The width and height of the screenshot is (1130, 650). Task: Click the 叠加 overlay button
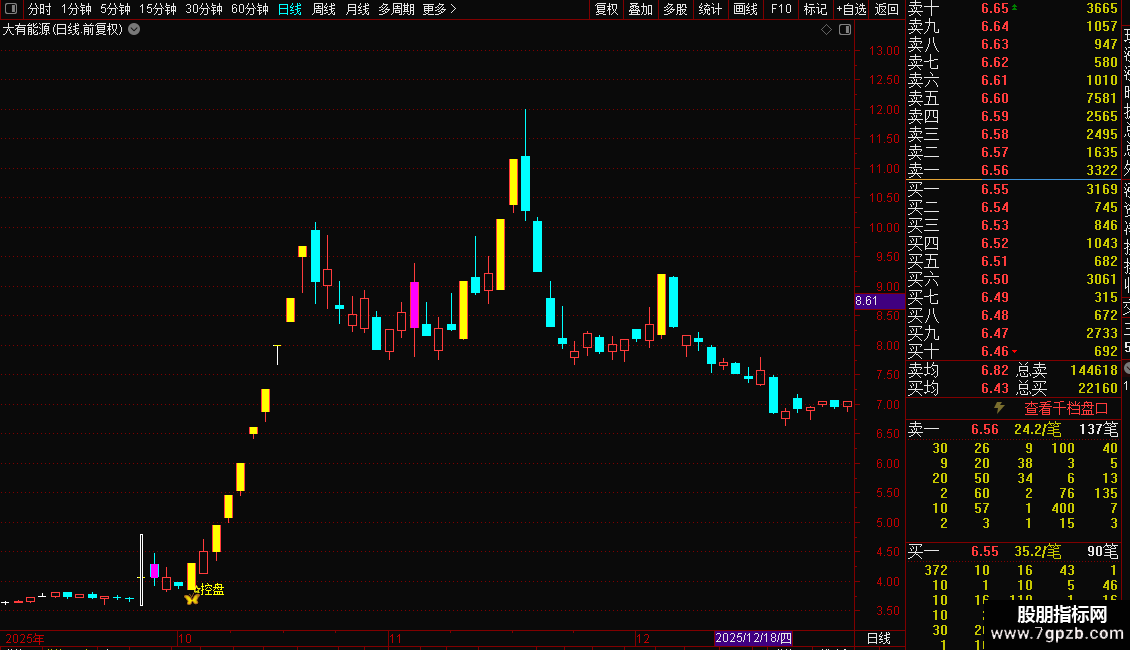click(x=640, y=9)
